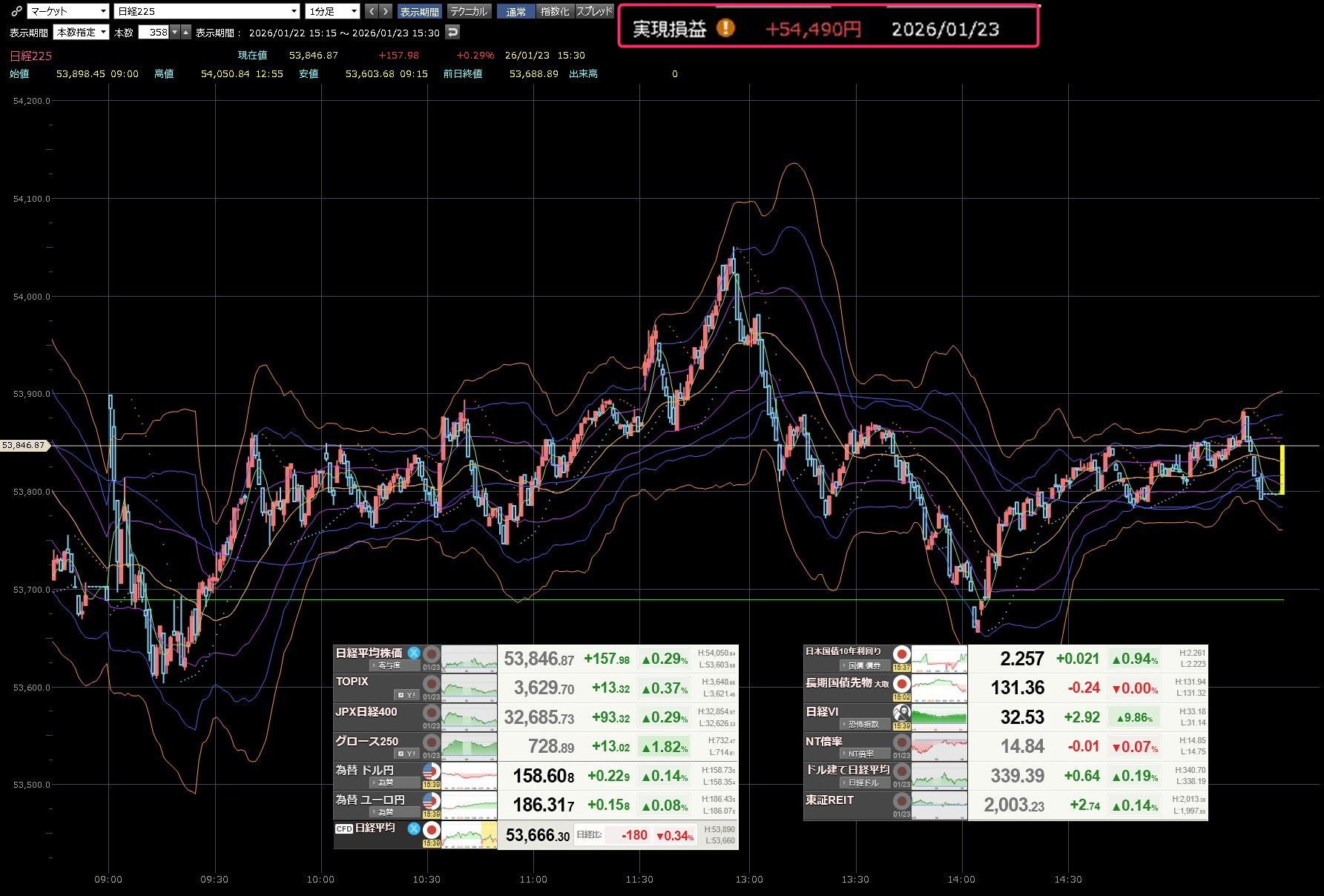Toggle スプレッド chart display mode
Image resolution: width=1324 pixels, height=896 pixels.
coord(594,11)
